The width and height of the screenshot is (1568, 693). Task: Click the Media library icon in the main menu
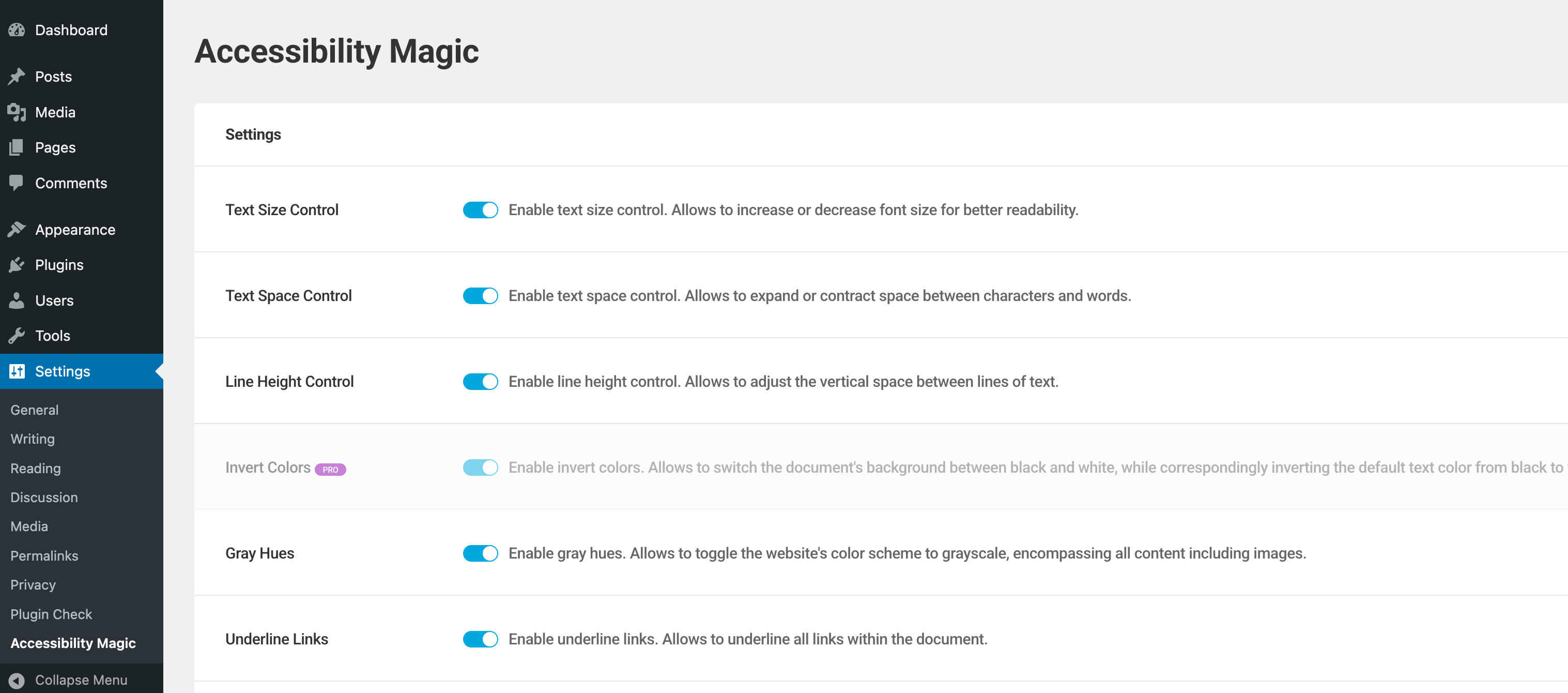(17, 112)
